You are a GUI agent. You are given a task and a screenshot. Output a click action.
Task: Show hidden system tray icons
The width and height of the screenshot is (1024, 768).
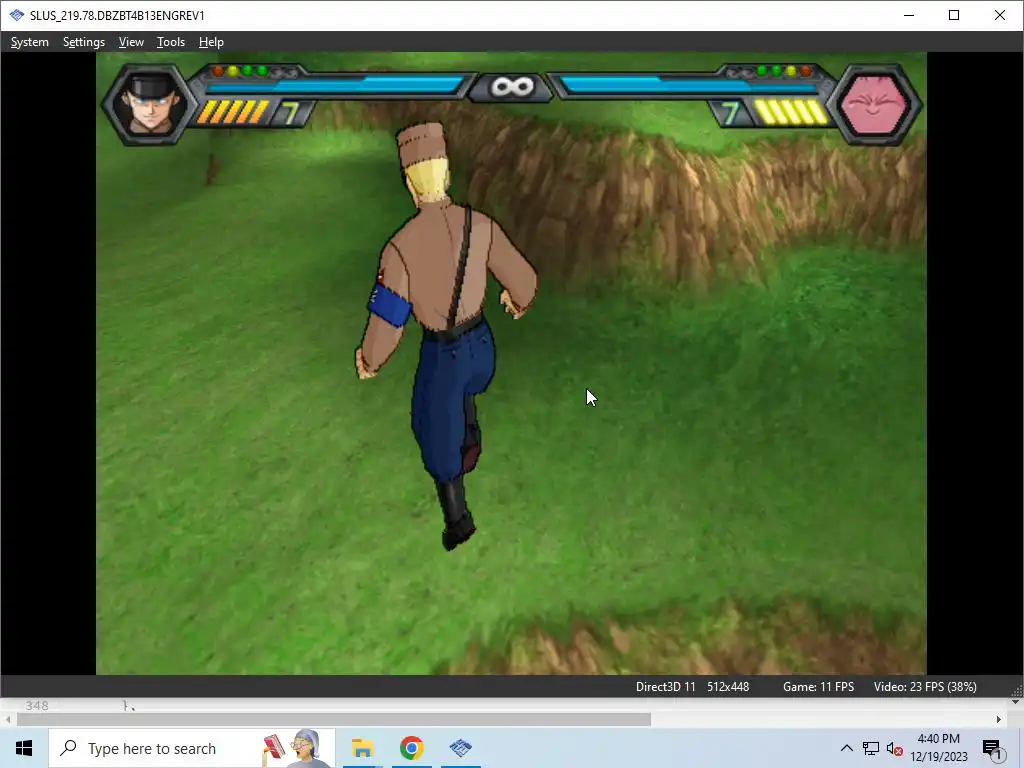(846, 748)
